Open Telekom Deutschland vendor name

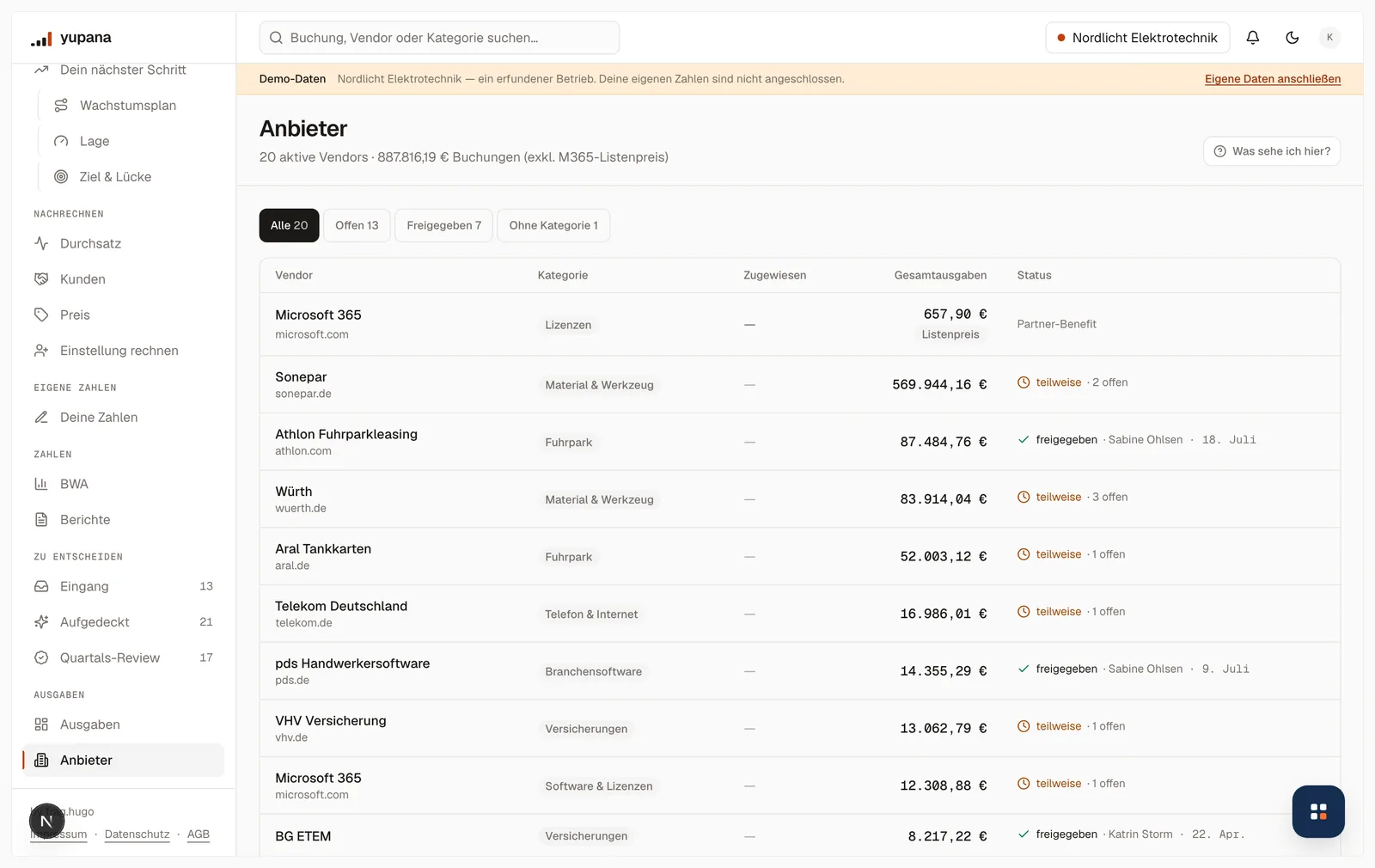(341, 606)
